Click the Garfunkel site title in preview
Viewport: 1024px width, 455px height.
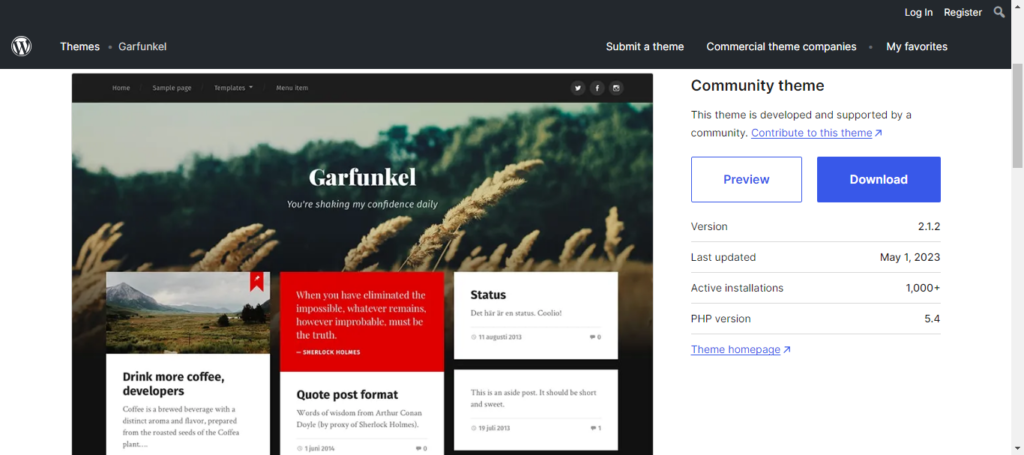click(x=362, y=178)
